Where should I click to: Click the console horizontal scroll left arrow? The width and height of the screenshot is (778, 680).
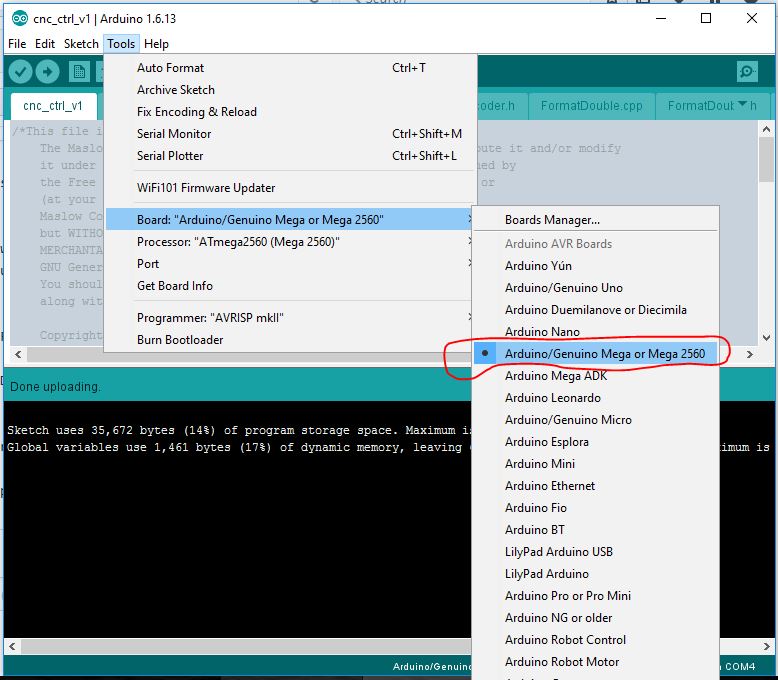point(12,646)
